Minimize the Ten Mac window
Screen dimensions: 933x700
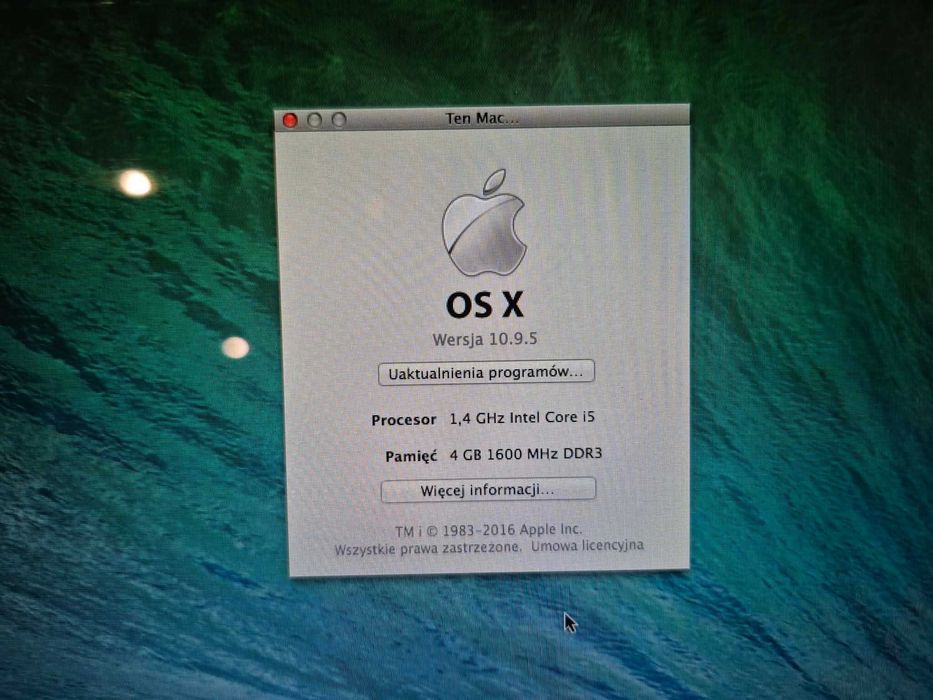314,120
